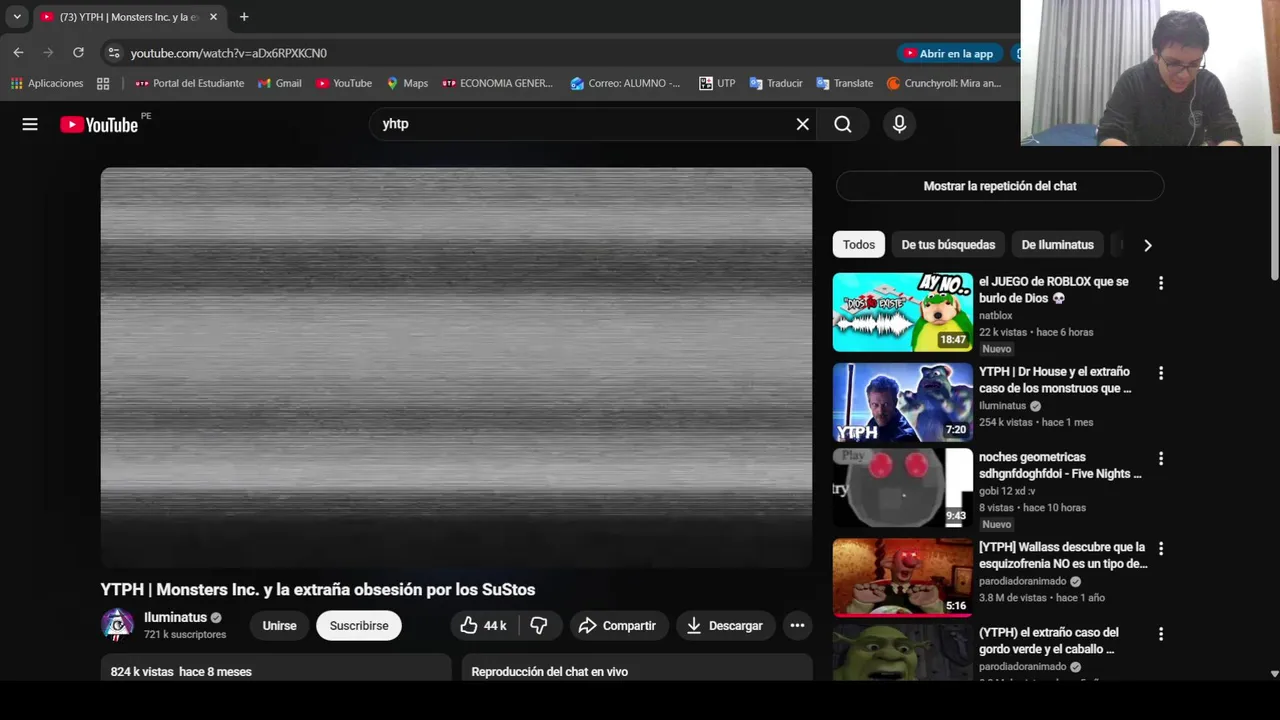This screenshot has width=1280, height=720.
Task: Open the bookmarks grid icon next to Aplicaciones
Action: coord(103,83)
